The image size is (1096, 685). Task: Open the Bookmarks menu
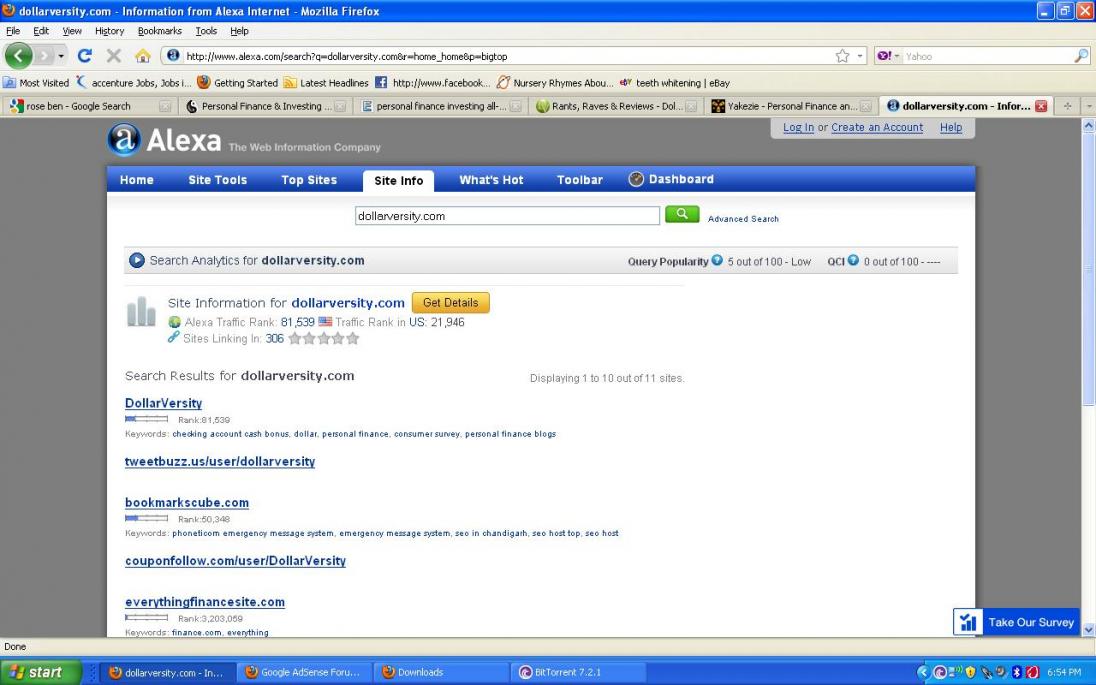159,31
